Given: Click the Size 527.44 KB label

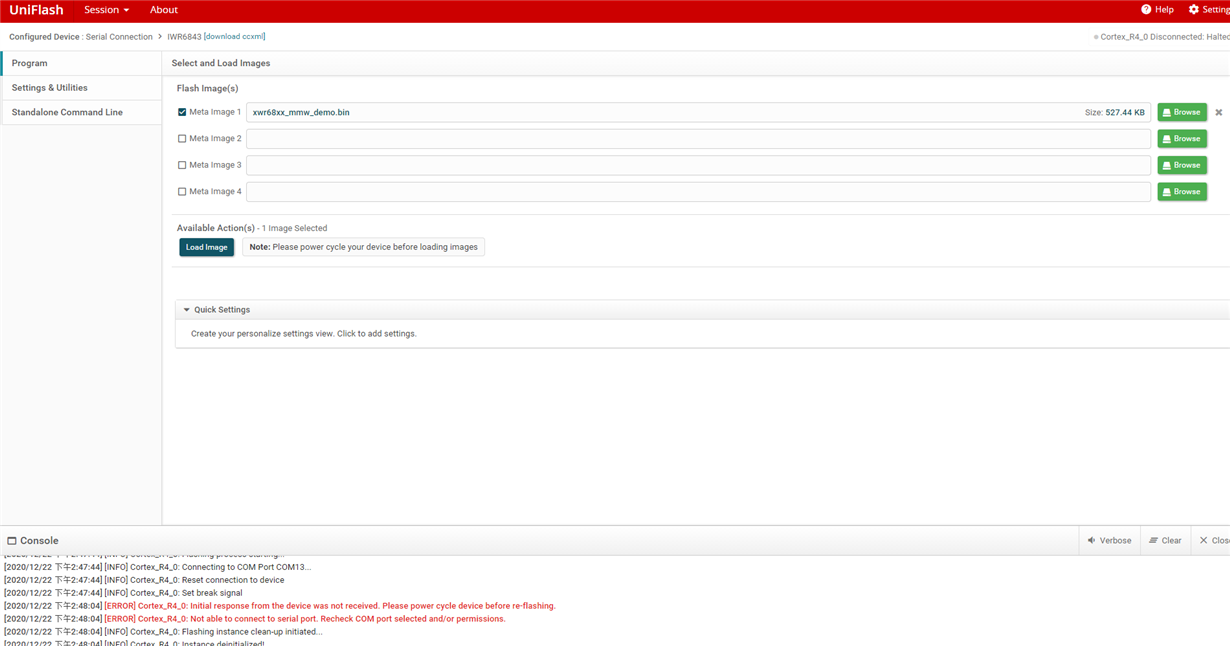Looking at the screenshot, I should click(1114, 113).
